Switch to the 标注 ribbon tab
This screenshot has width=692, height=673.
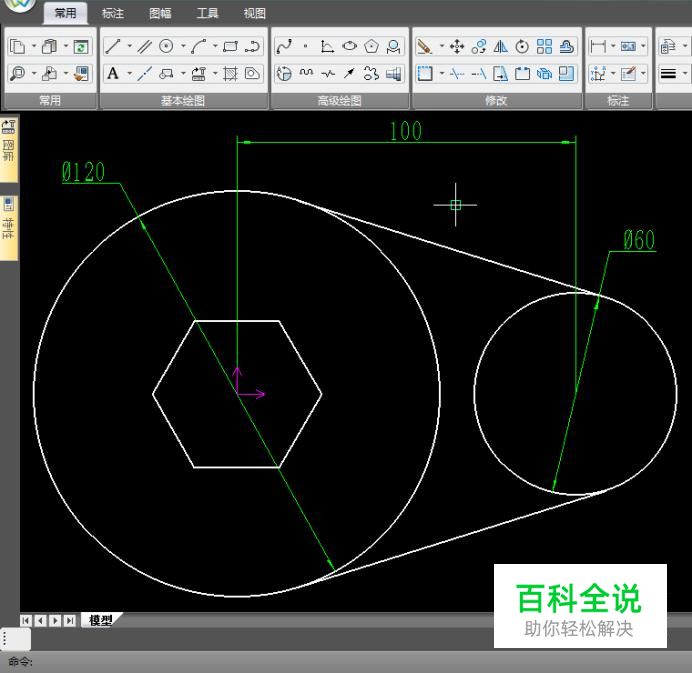point(113,13)
